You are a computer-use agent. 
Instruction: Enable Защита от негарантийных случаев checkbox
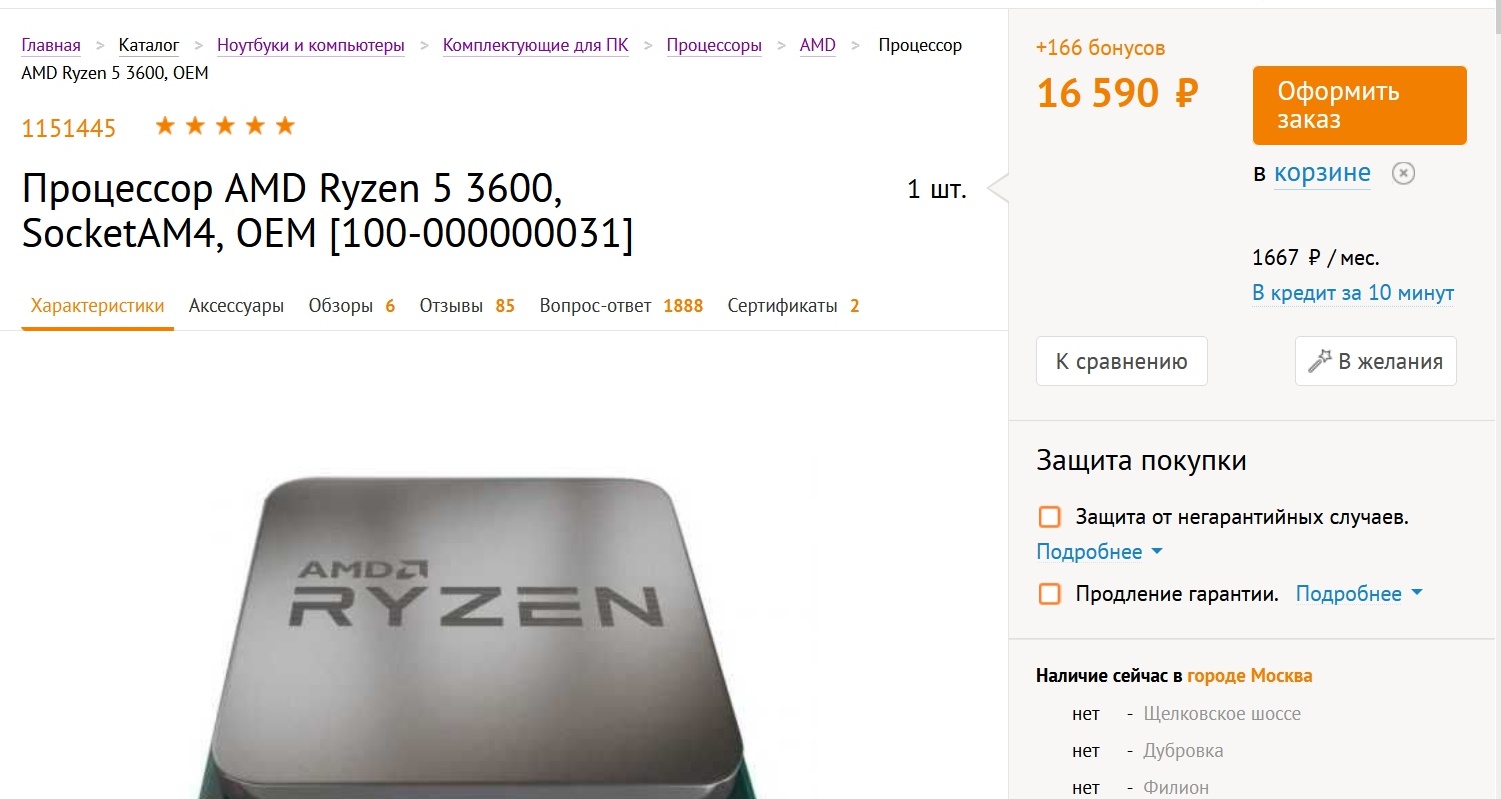coord(1049,517)
